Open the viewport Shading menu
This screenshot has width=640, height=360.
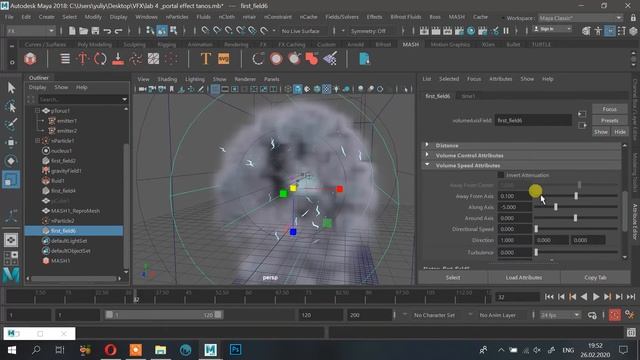coord(167,79)
